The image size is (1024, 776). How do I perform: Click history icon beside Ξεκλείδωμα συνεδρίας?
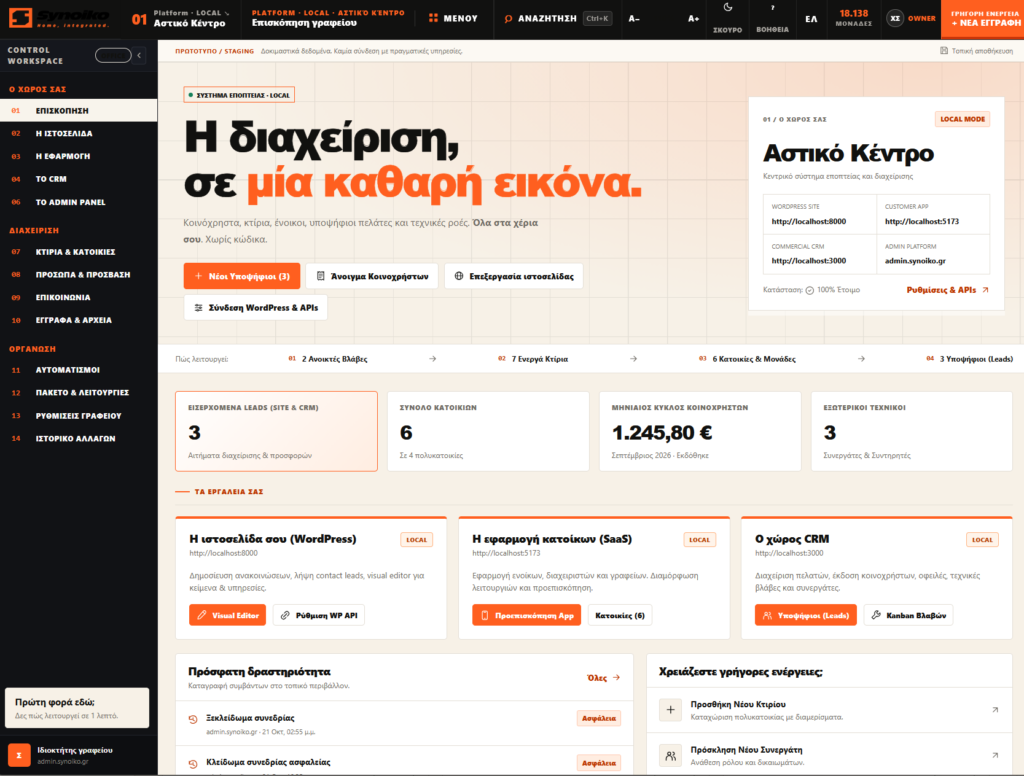coord(193,719)
